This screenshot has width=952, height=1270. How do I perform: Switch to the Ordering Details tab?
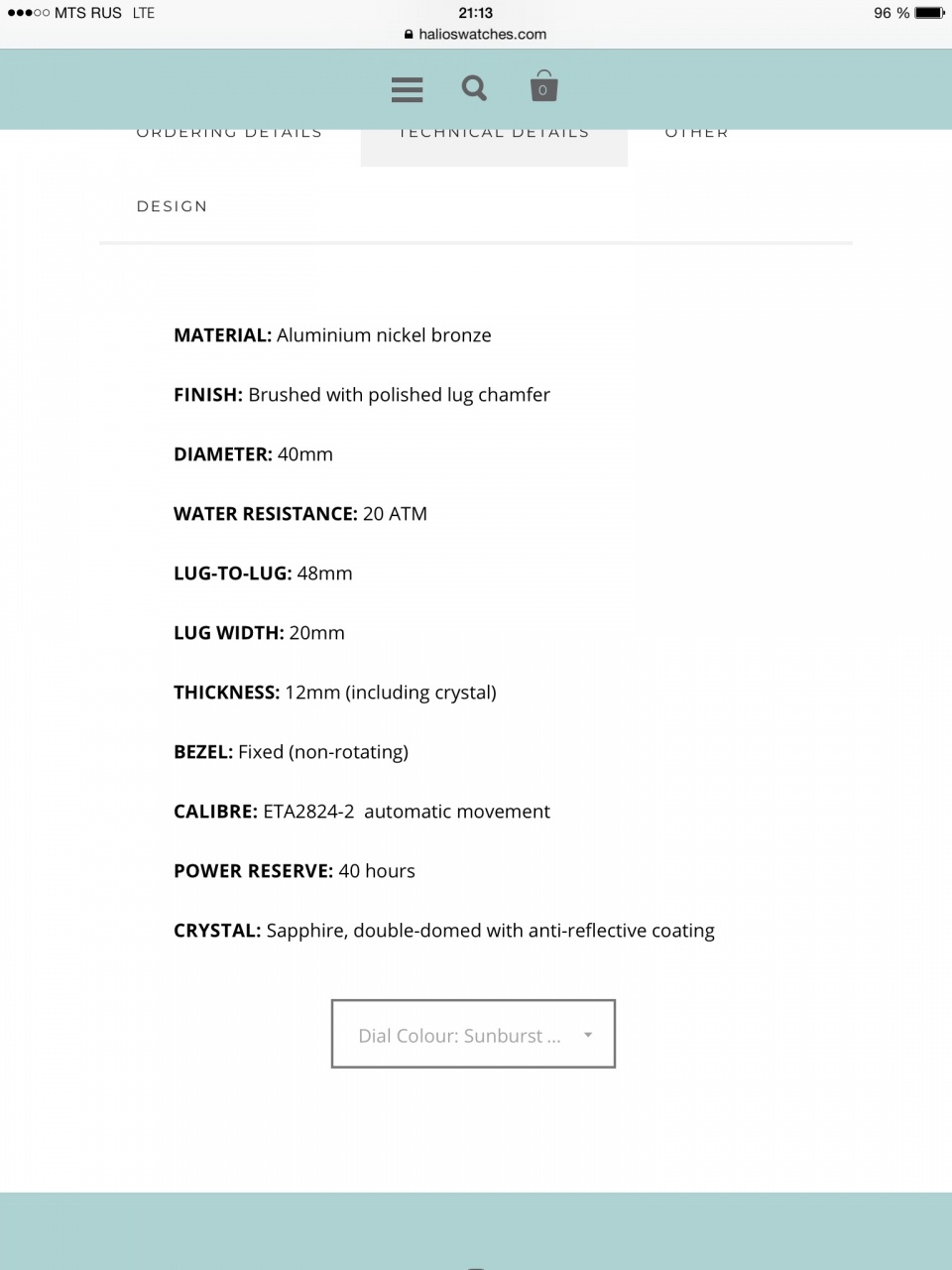point(229,134)
